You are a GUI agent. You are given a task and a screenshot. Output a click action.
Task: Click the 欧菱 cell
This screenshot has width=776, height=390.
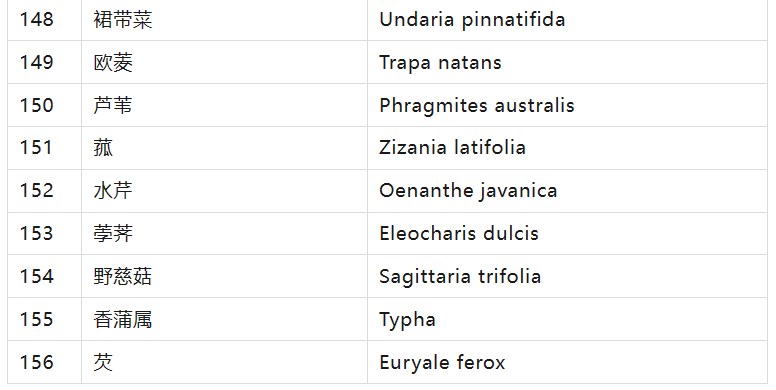tap(224, 62)
